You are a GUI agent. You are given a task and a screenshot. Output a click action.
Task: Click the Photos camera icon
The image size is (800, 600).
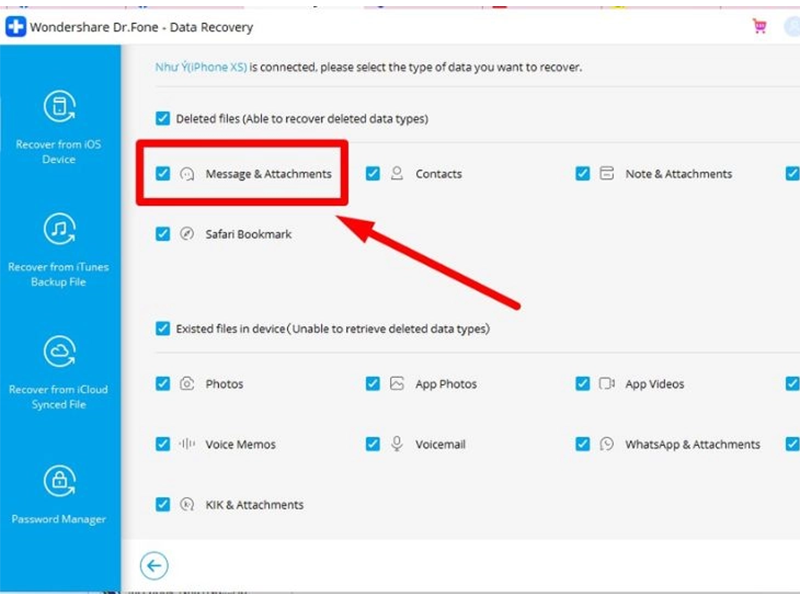[187, 384]
